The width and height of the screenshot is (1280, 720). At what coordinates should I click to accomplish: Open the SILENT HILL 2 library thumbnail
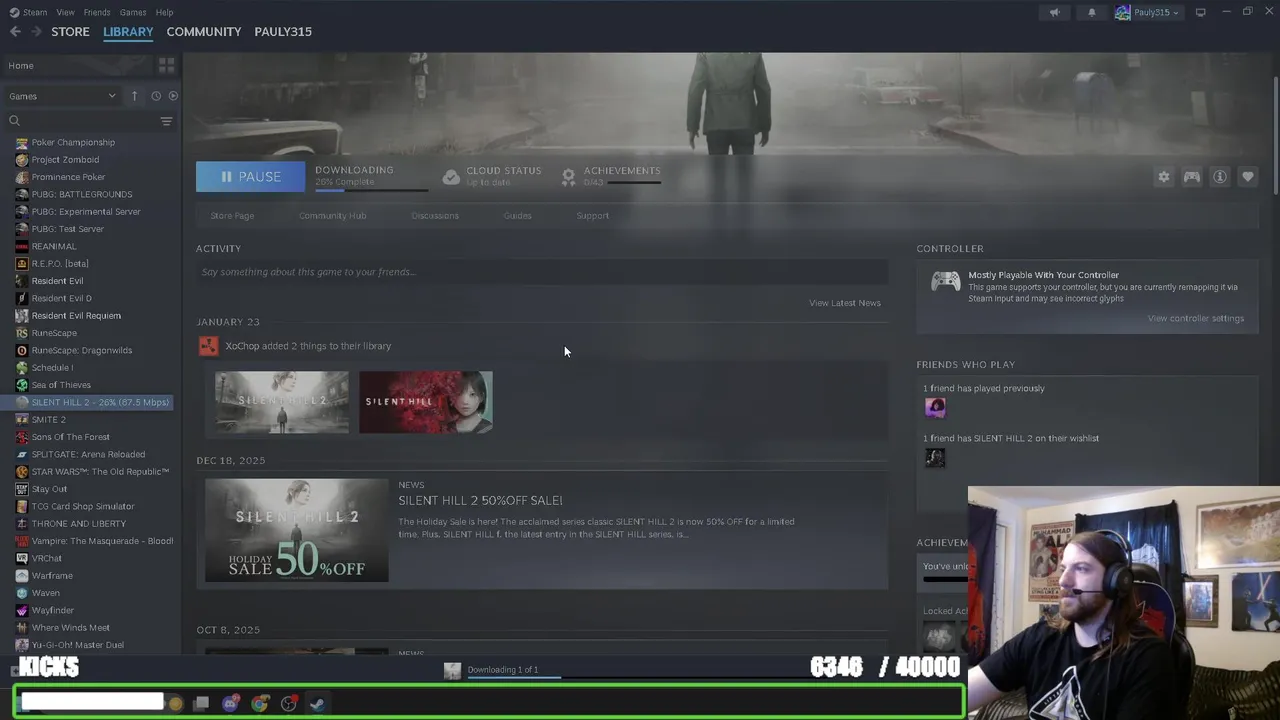point(282,402)
